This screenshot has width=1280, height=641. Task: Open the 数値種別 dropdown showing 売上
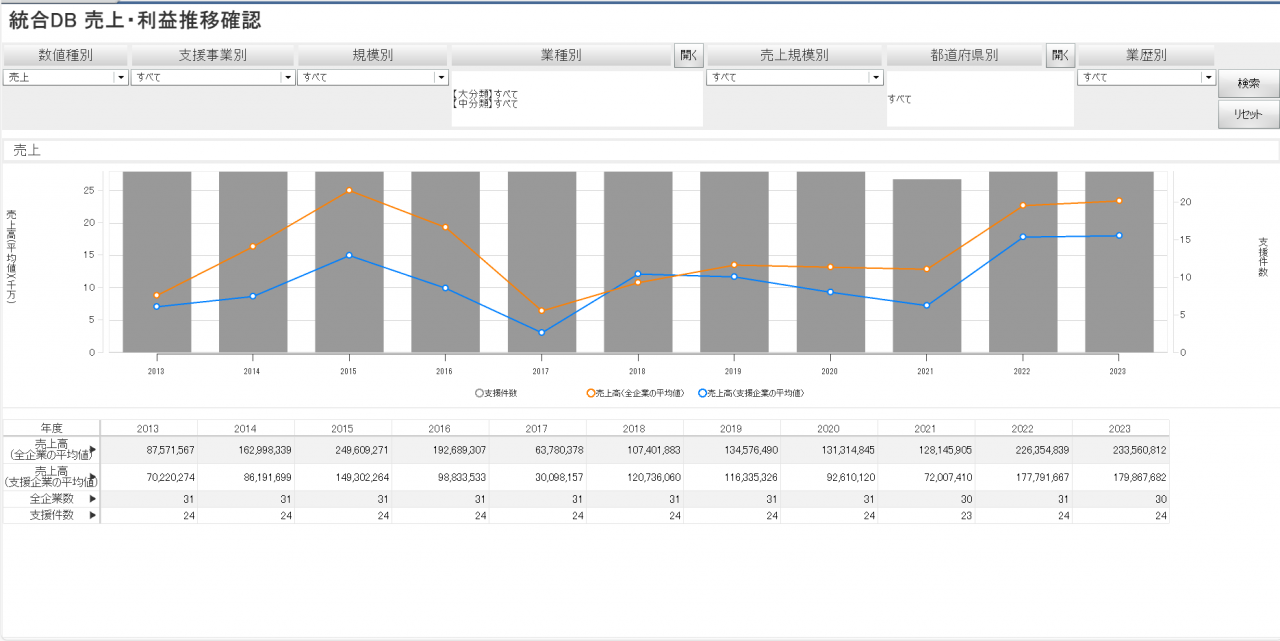[121, 77]
